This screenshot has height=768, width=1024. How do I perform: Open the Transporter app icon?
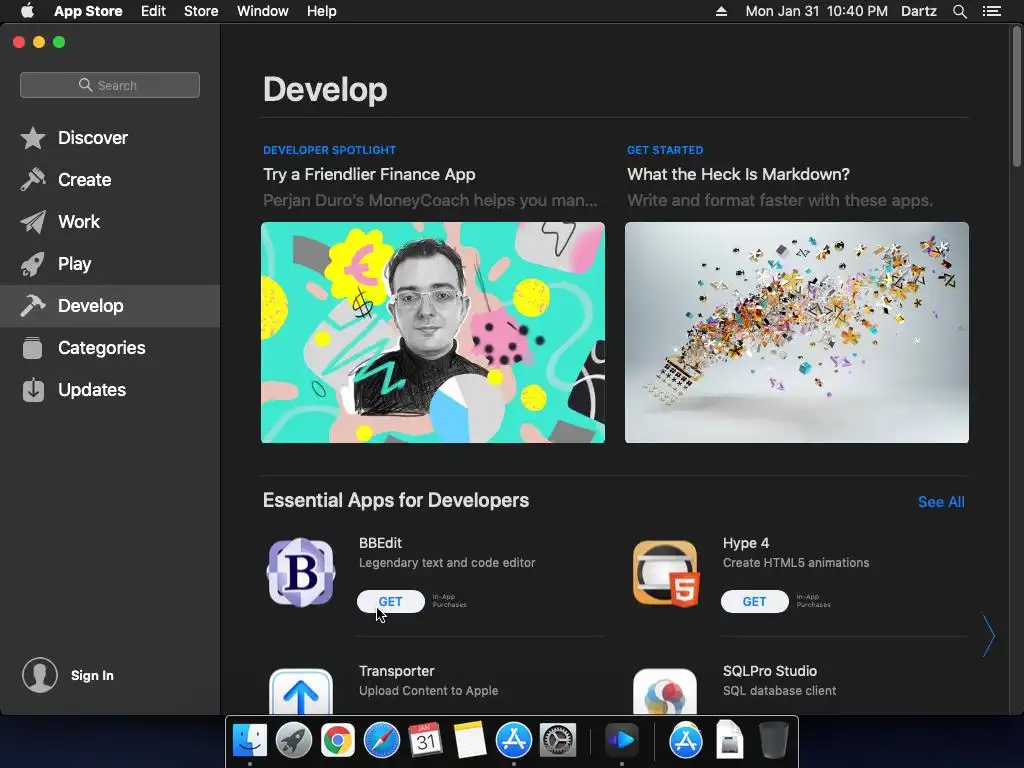(x=301, y=691)
